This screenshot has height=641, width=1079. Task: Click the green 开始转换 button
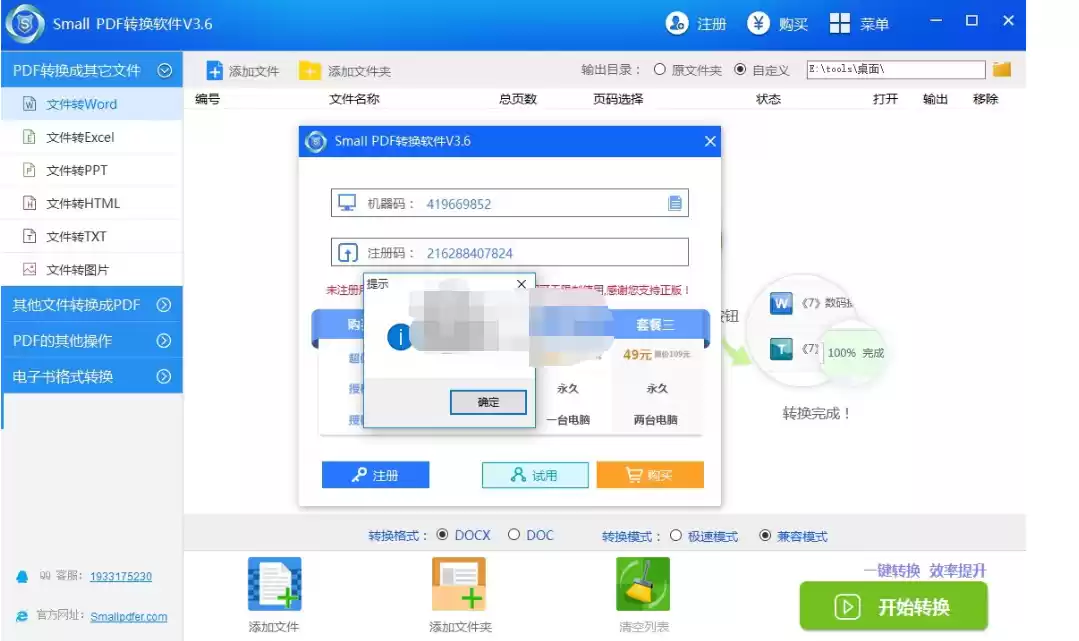893,607
